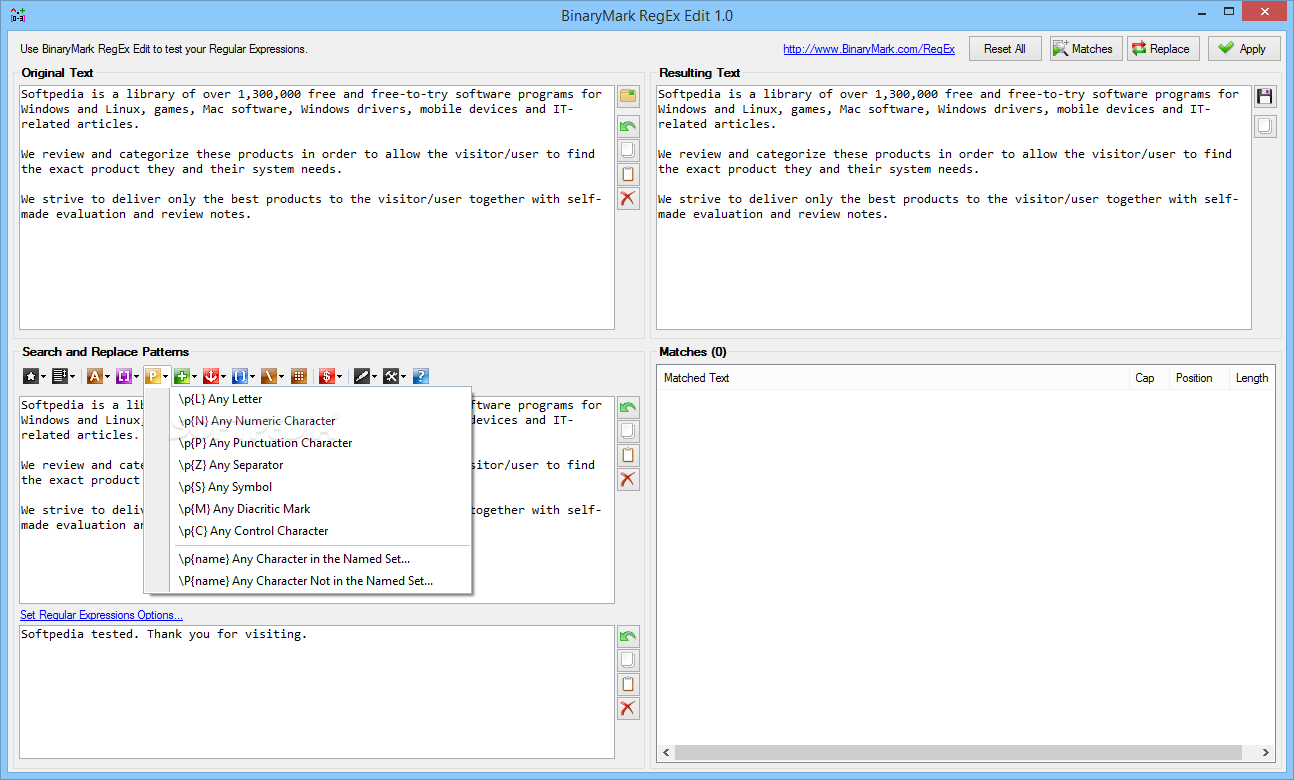The image size is (1294, 780).
Task: Click the Matches button
Action: [1084, 48]
